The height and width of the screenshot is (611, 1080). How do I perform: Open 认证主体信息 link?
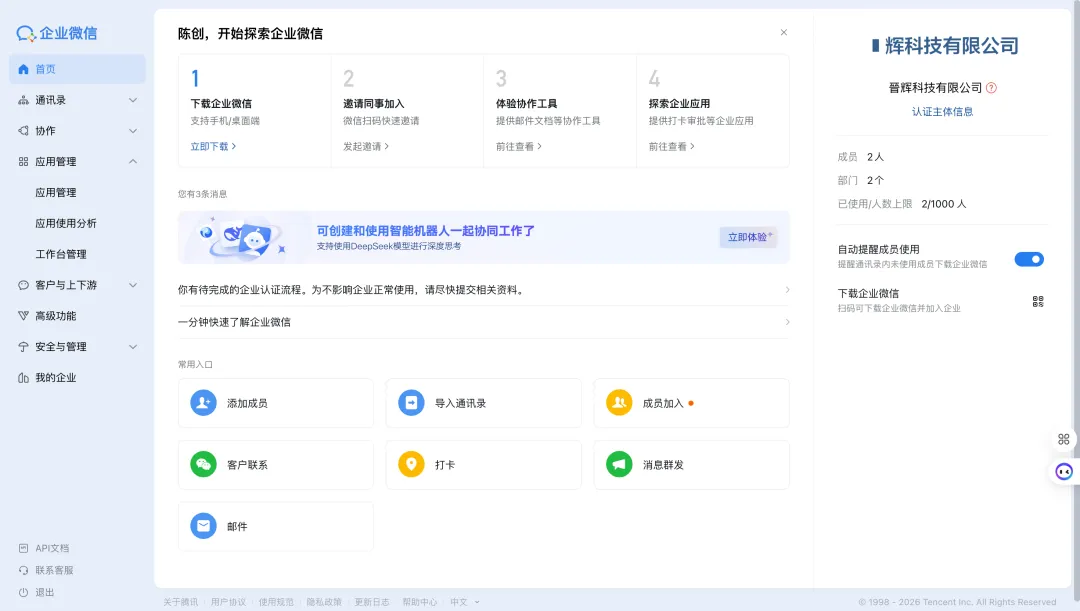click(x=942, y=112)
